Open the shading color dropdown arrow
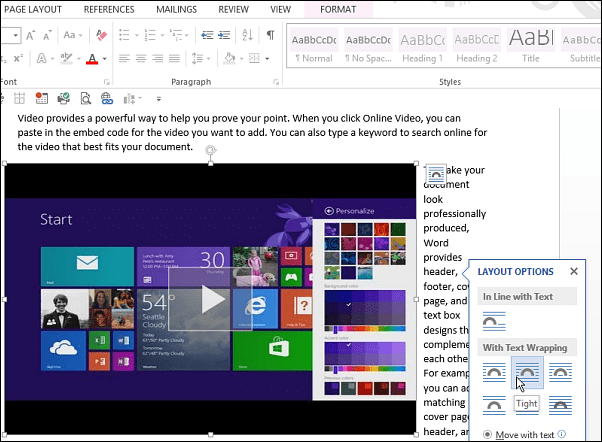The height and width of the screenshot is (442, 602). point(241,59)
